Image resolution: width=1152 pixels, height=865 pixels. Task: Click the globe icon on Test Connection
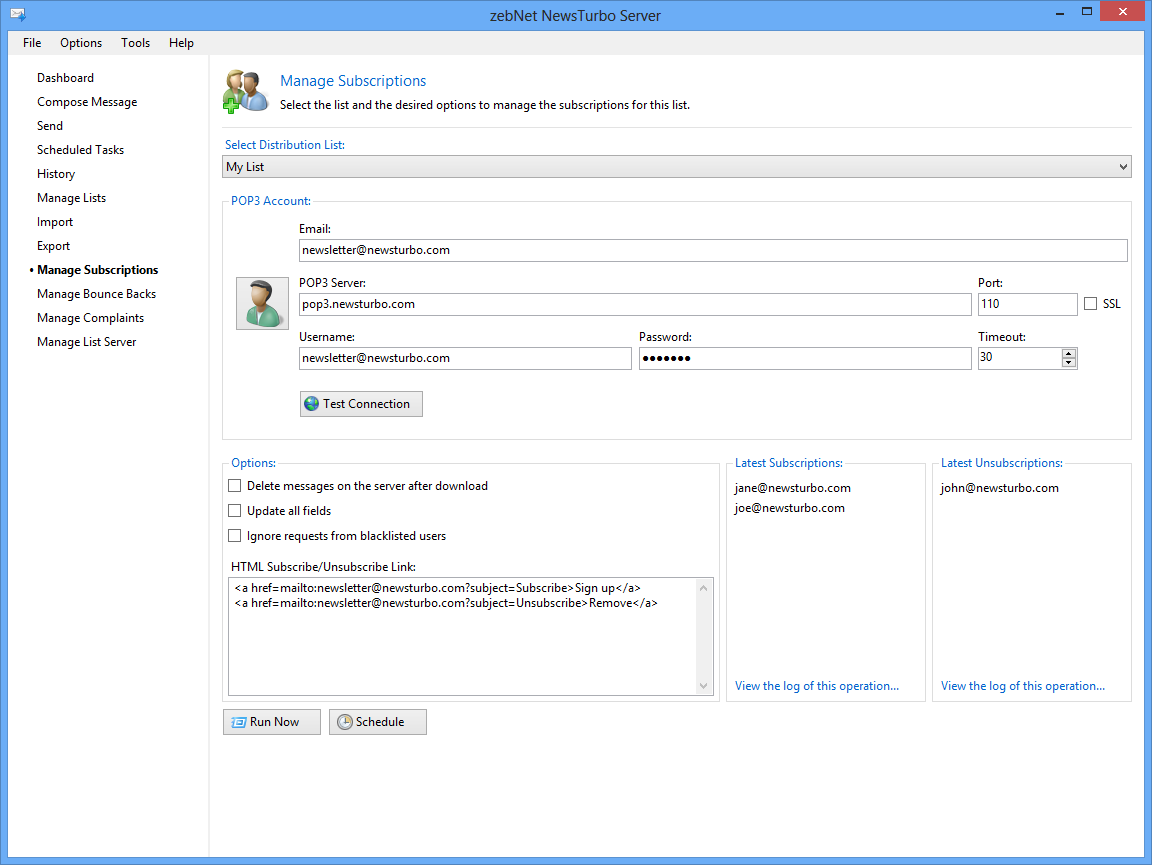click(x=312, y=404)
